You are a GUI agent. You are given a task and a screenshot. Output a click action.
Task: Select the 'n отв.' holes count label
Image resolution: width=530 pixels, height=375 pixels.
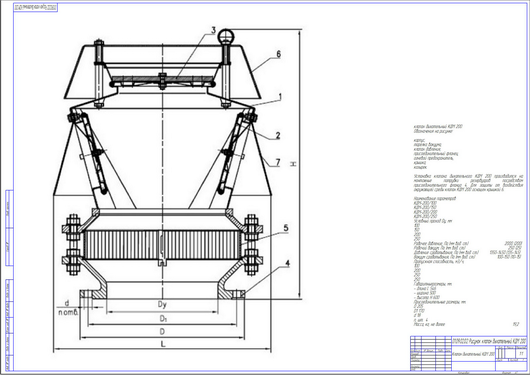point(68,312)
